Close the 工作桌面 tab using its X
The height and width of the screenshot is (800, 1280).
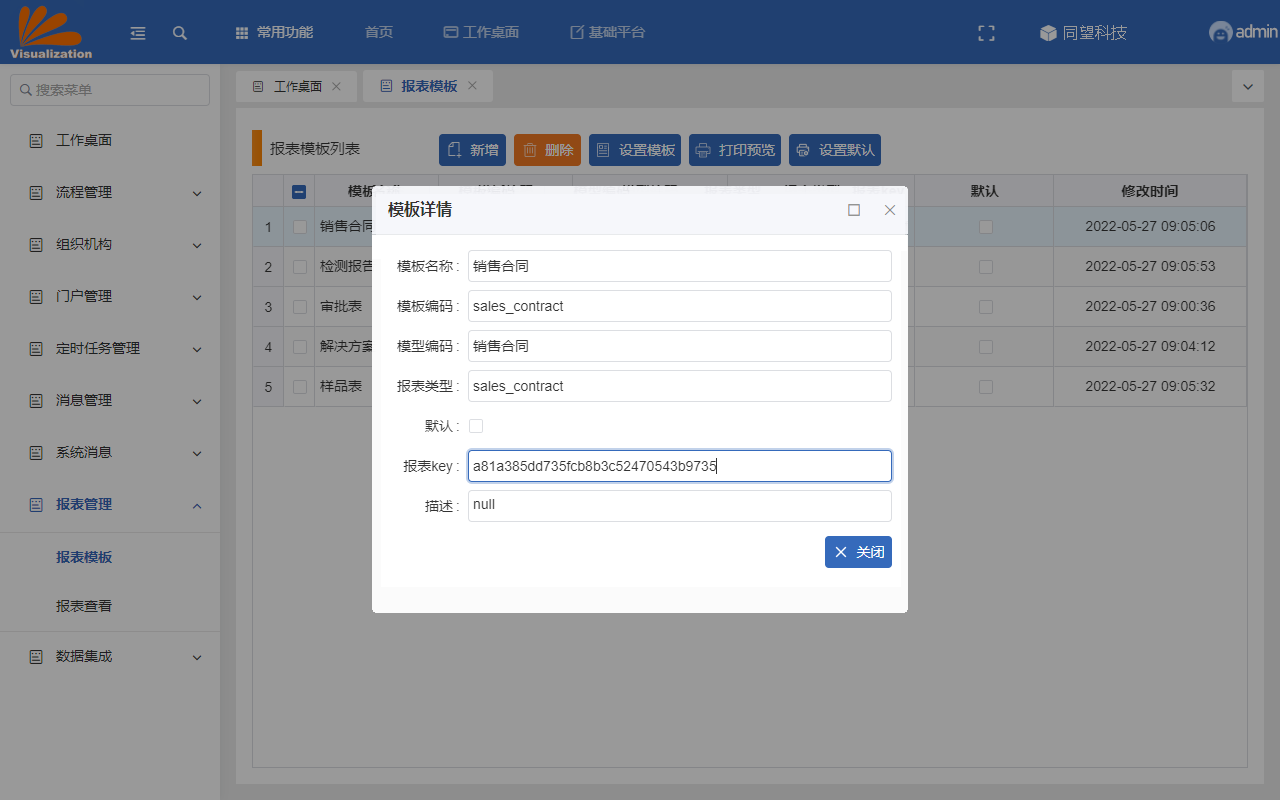point(336,86)
